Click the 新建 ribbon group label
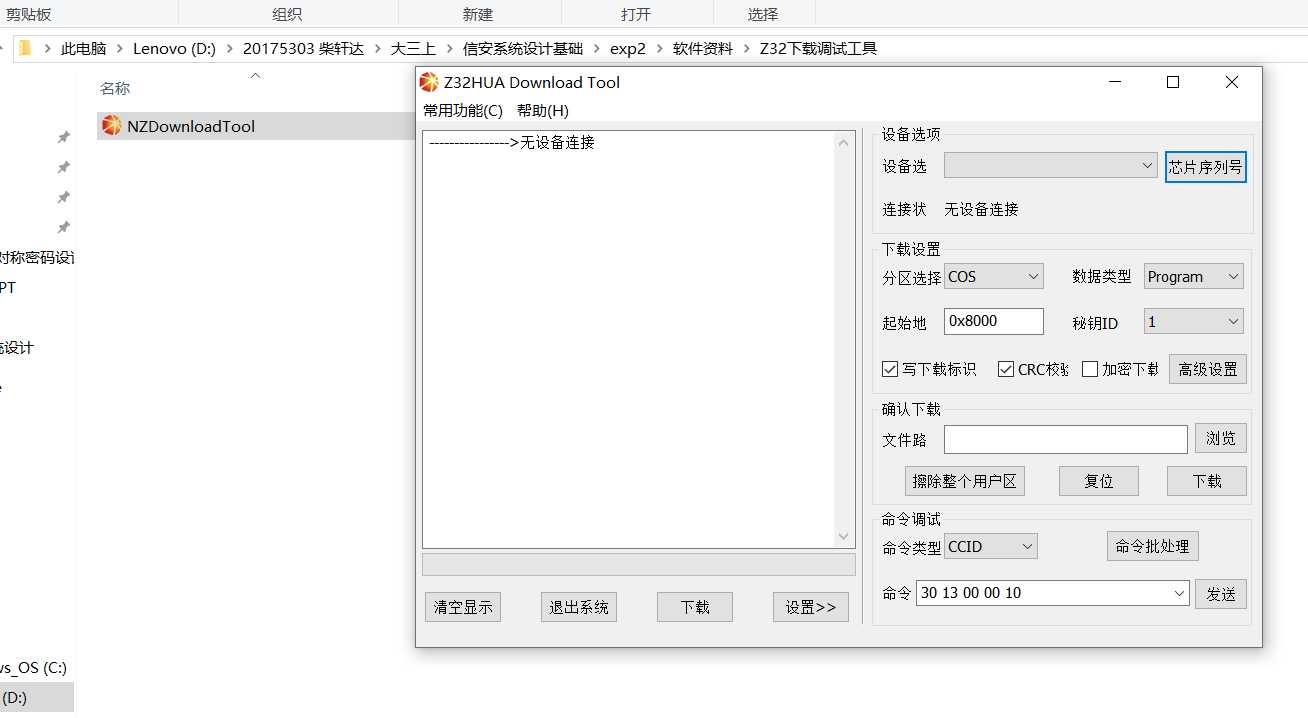 [x=478, y=14]
